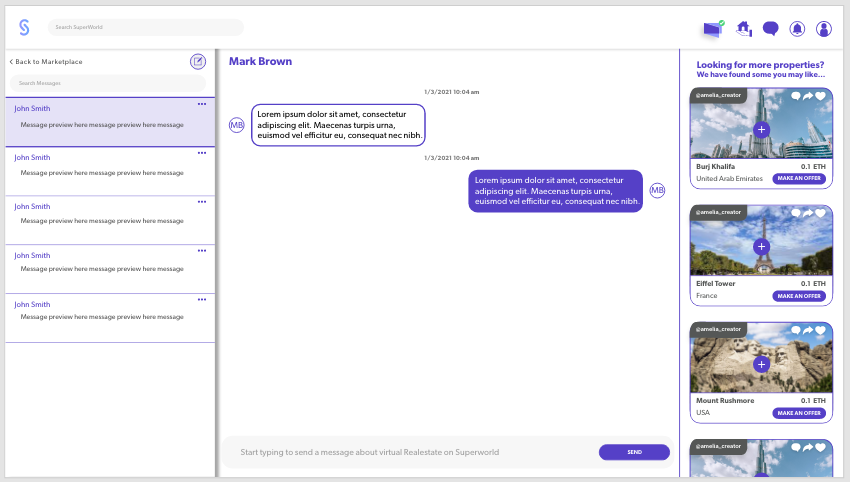850x482 pixels.
Task: Open options dots for third John Smith conversation
Action: pos(202,202)
